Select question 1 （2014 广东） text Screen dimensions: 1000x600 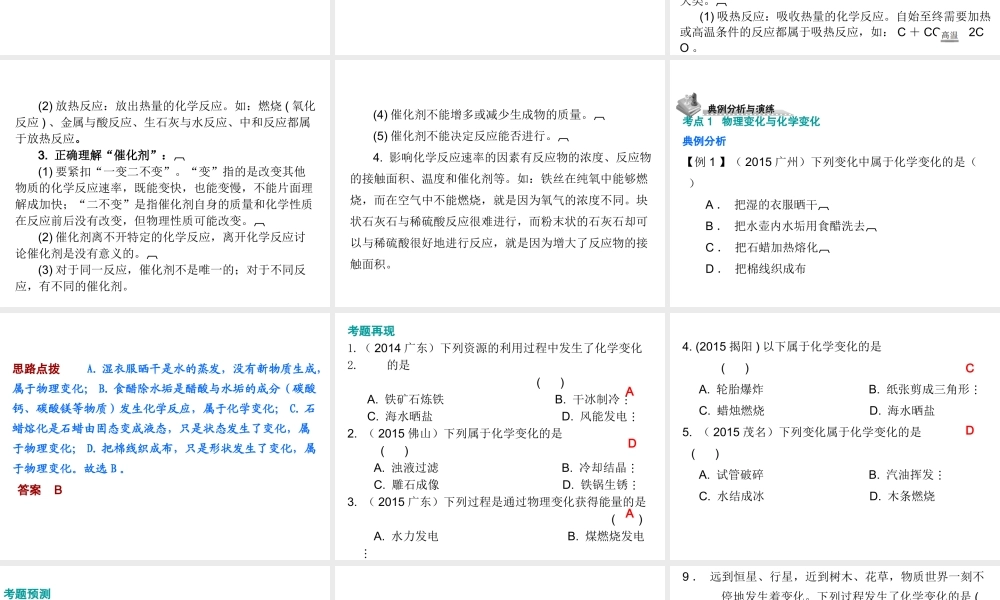click(x=495, y=356)
